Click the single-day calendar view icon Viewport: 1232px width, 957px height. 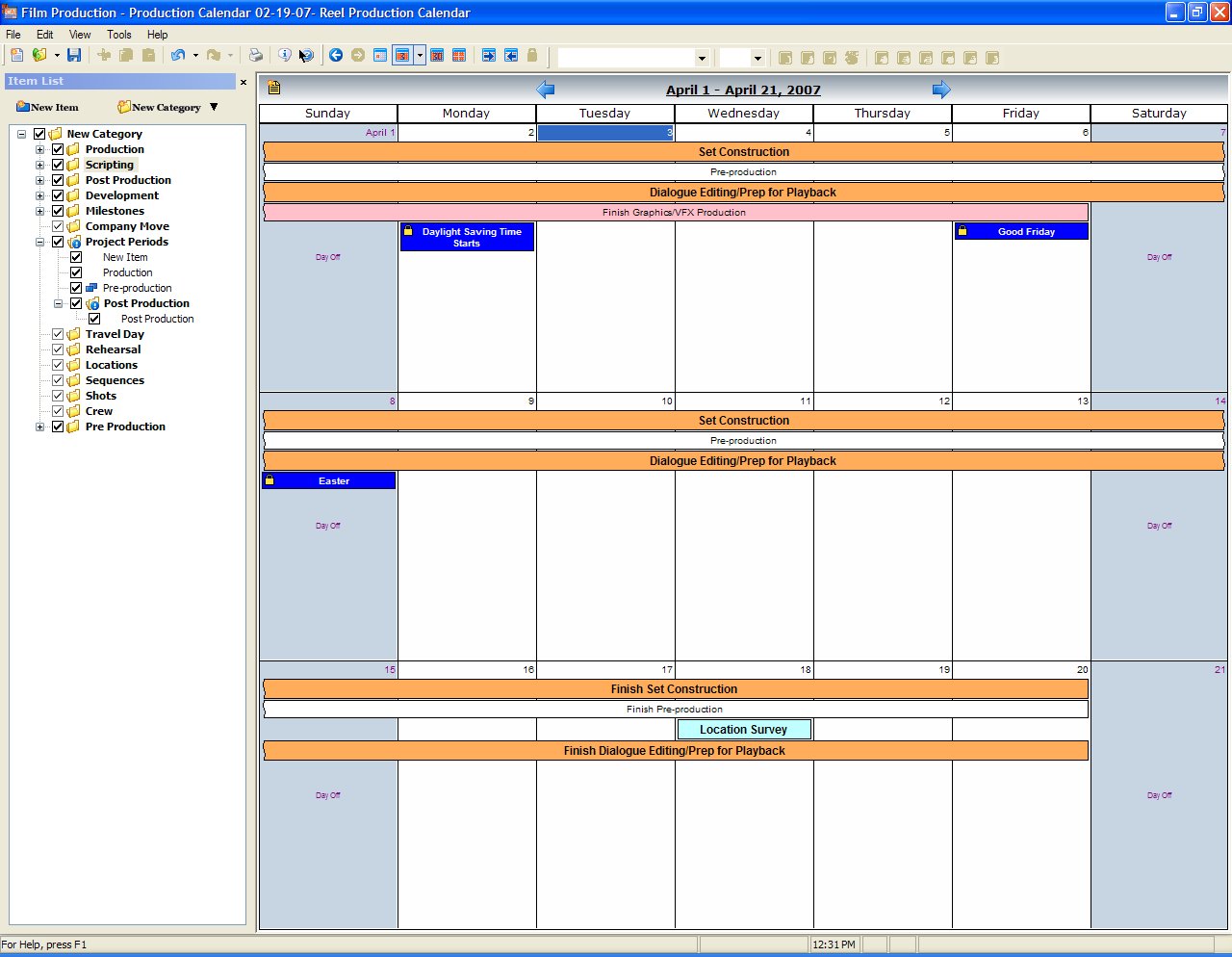click(x=380, y=56)
